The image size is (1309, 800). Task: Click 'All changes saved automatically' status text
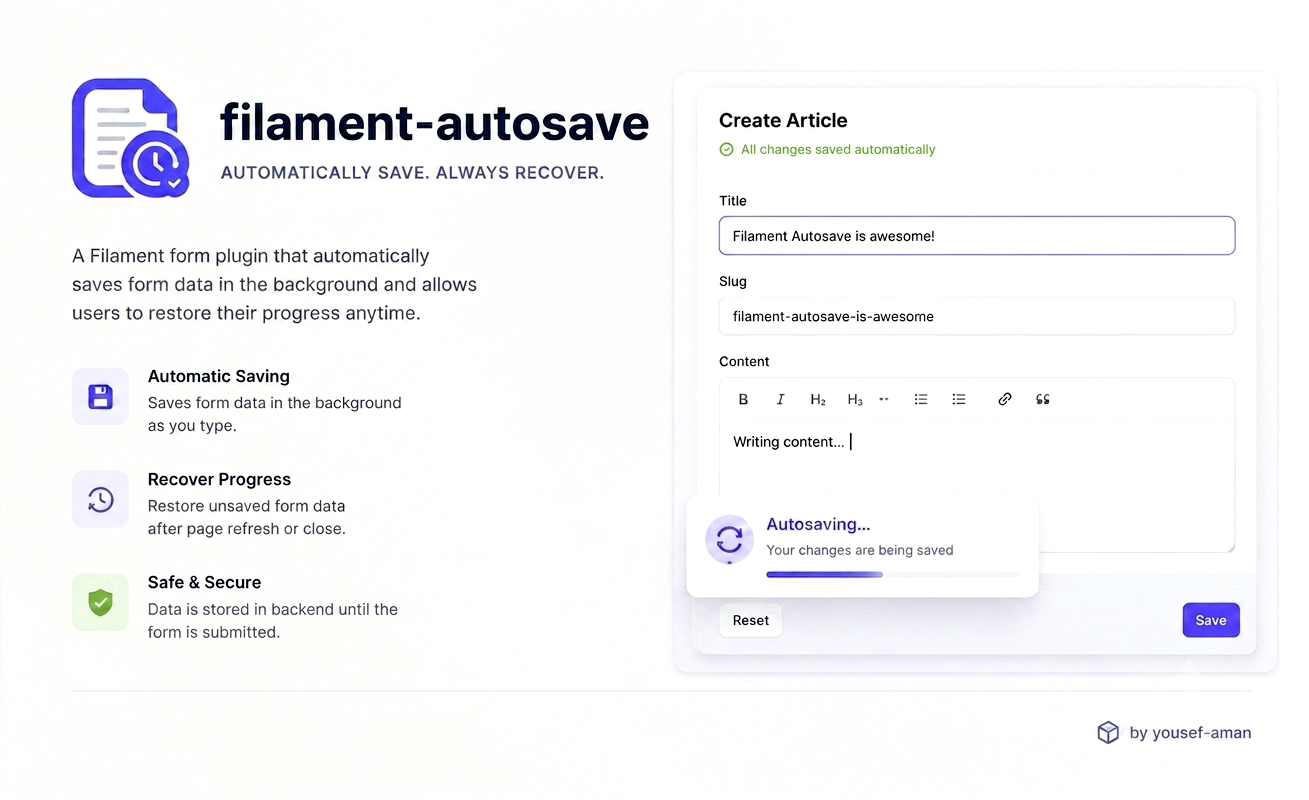(838, 149)
